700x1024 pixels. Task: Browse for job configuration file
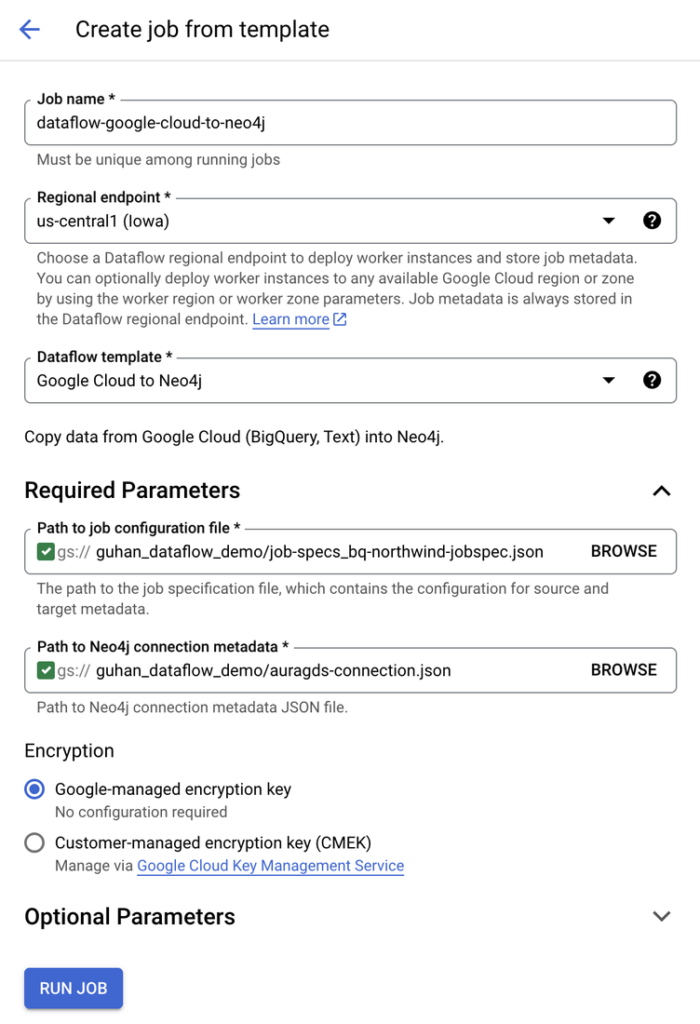pyautogui.click(x=623, y=551)
